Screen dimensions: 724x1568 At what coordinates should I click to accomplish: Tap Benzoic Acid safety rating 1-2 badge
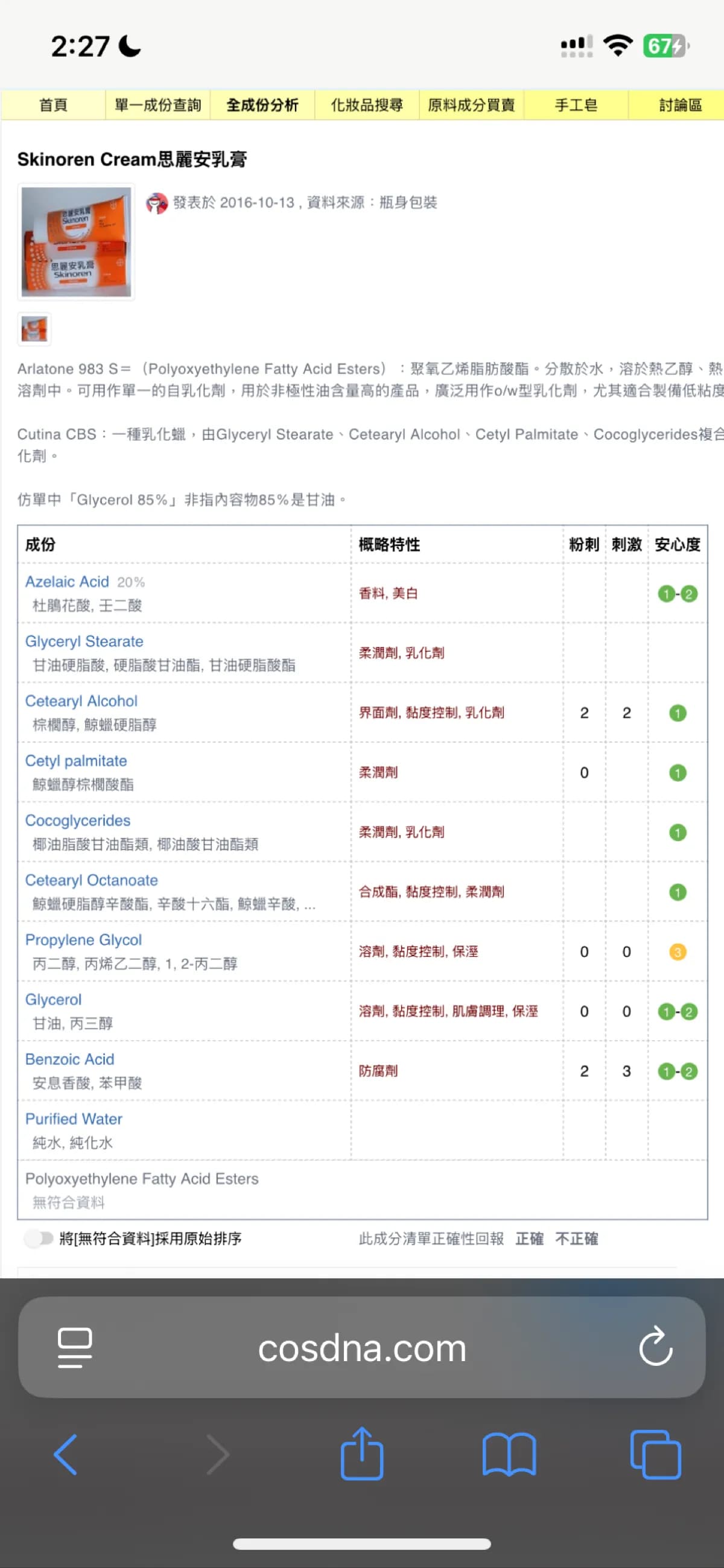point(677,1071)
